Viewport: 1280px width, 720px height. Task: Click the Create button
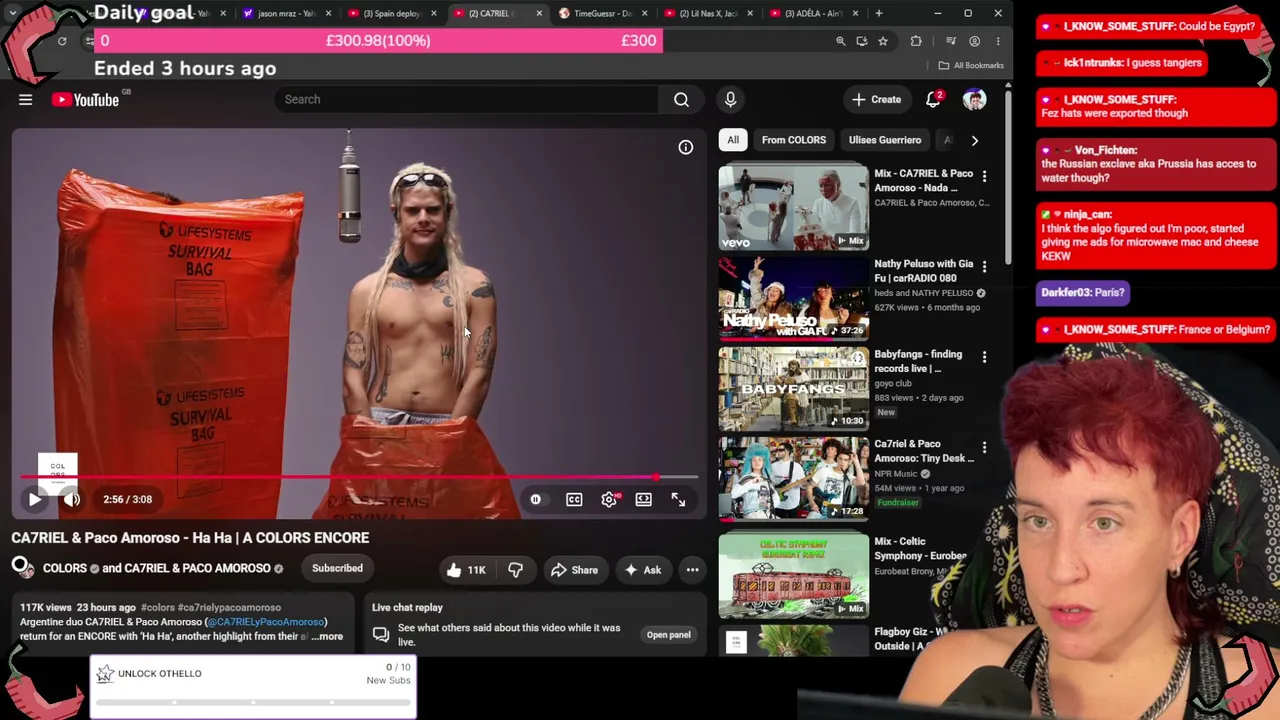click(x=876, y=99)
